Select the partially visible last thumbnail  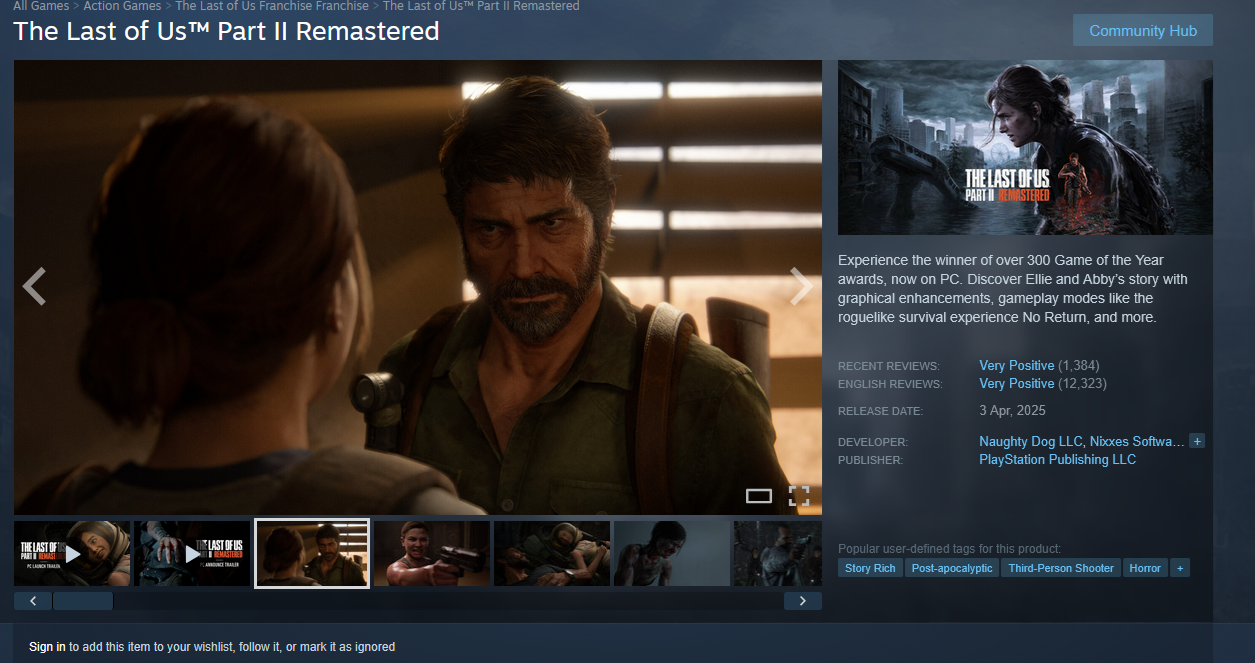pyautogui.click(x=778, y=553)
